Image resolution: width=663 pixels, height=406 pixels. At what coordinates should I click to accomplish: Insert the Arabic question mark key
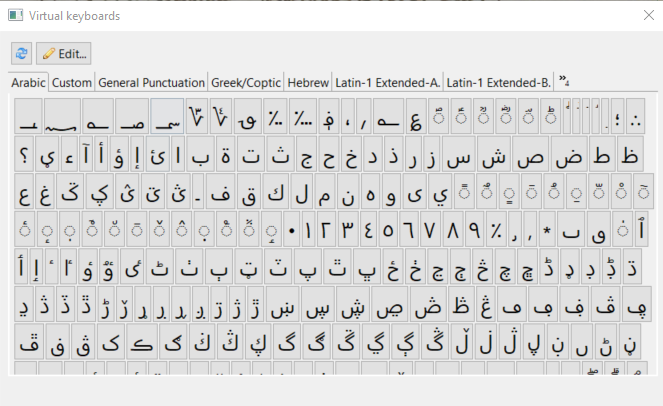click(x=24, y=154)
